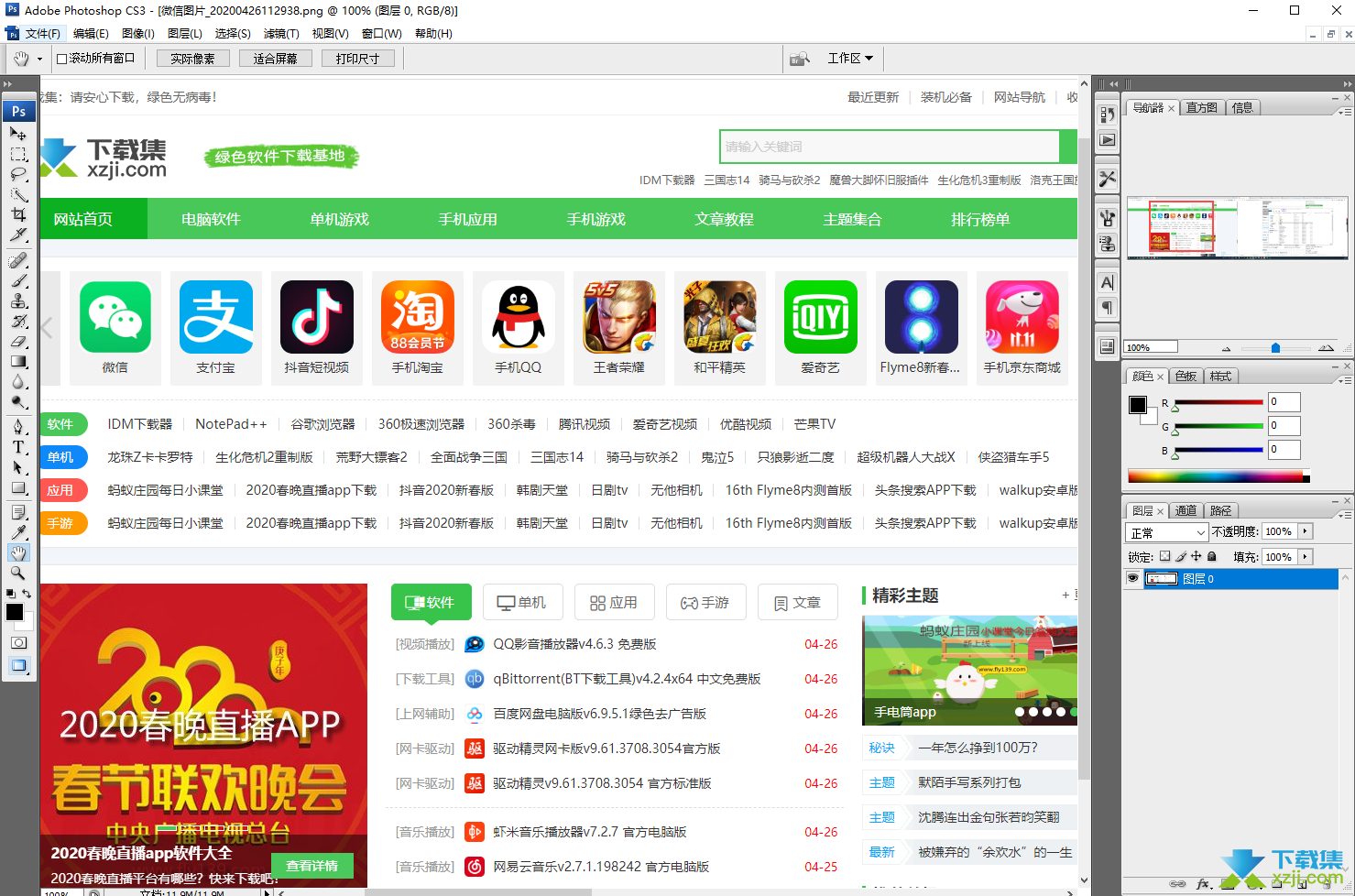The height and width of the screenshot is (896, 1355).
Task: Click the layer style fx button
Action: coord(1204,884)
